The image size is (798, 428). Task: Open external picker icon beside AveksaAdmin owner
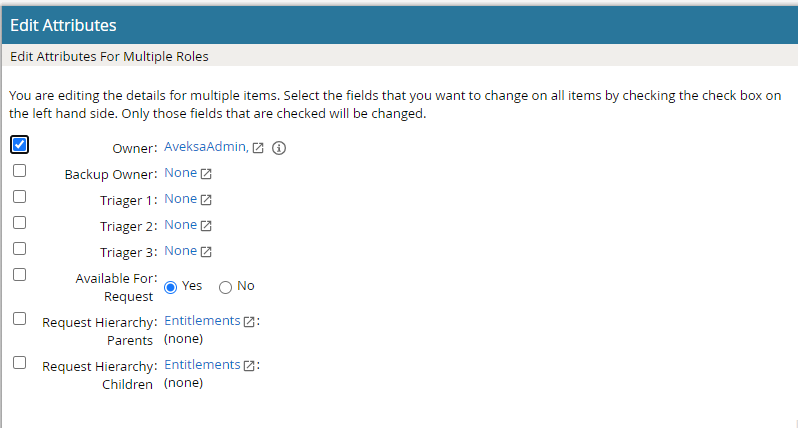click(x=258, y=149)
